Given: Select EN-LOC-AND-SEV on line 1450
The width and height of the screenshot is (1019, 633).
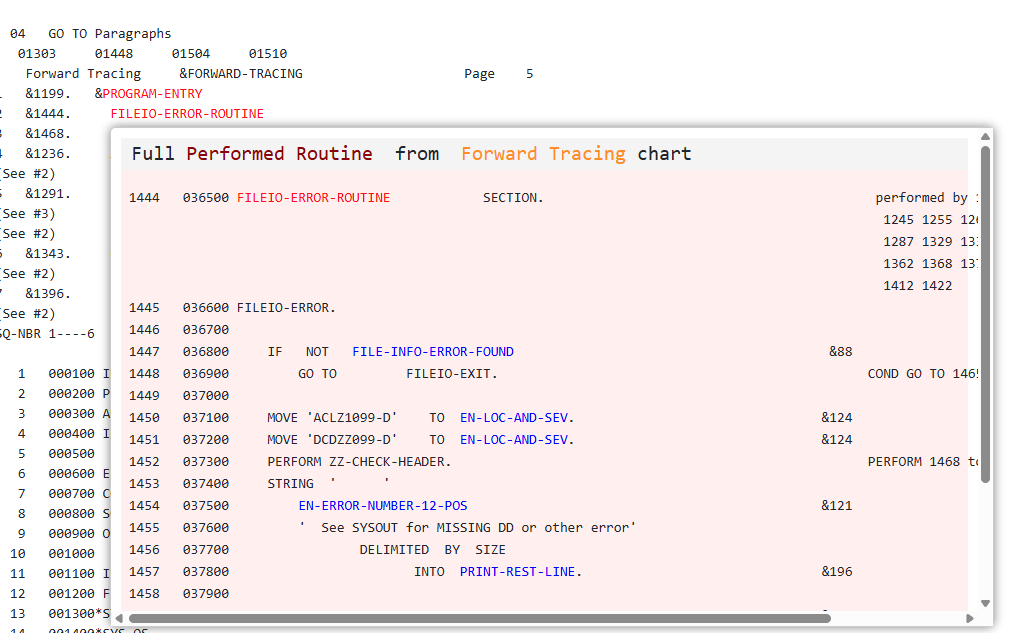Looking at the screenshot, I should click(517, 418).
